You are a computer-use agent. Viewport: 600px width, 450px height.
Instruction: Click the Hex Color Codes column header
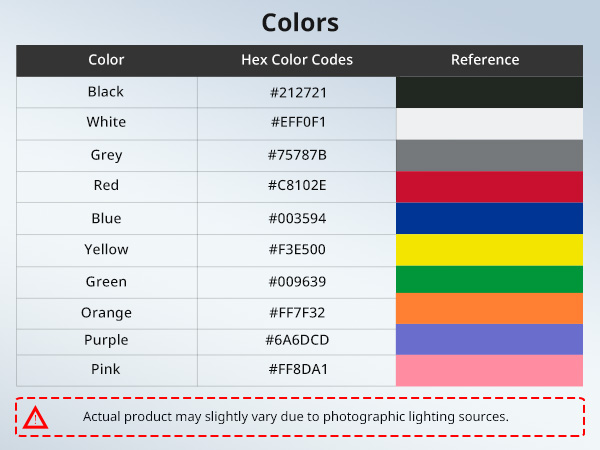297,60
